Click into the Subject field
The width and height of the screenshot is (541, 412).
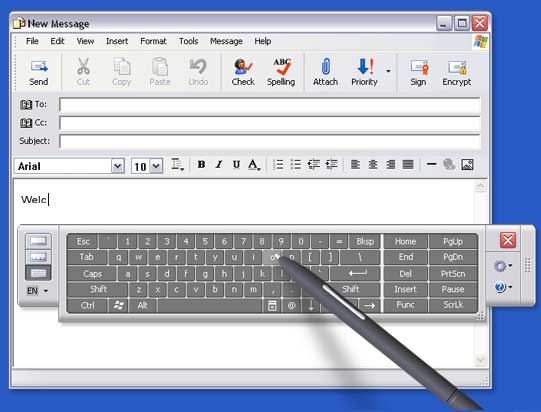tap(269, 141)
